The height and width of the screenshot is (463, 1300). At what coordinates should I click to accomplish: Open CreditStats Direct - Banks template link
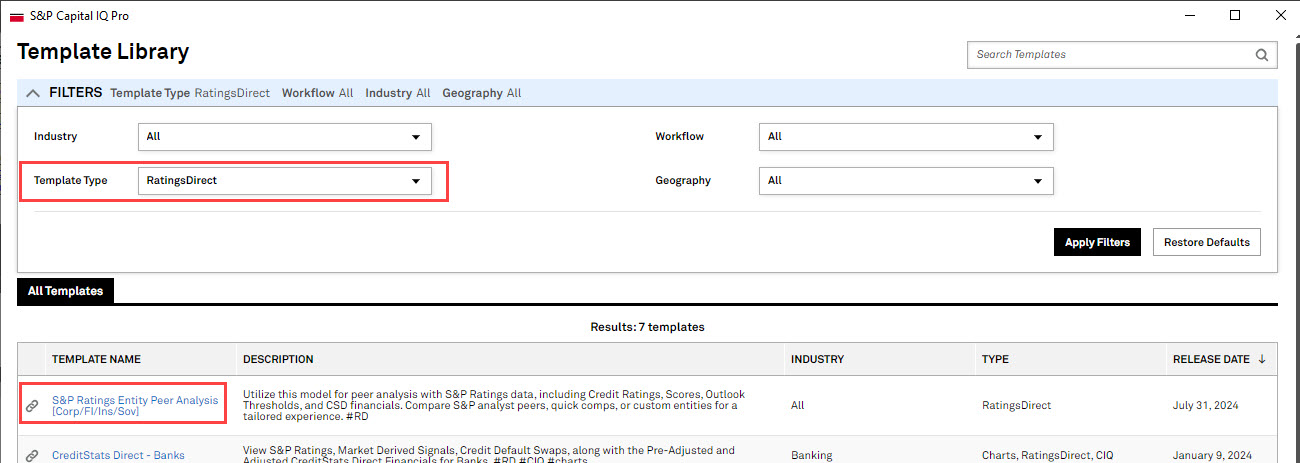pyautogui.click(x=118, y=456)
